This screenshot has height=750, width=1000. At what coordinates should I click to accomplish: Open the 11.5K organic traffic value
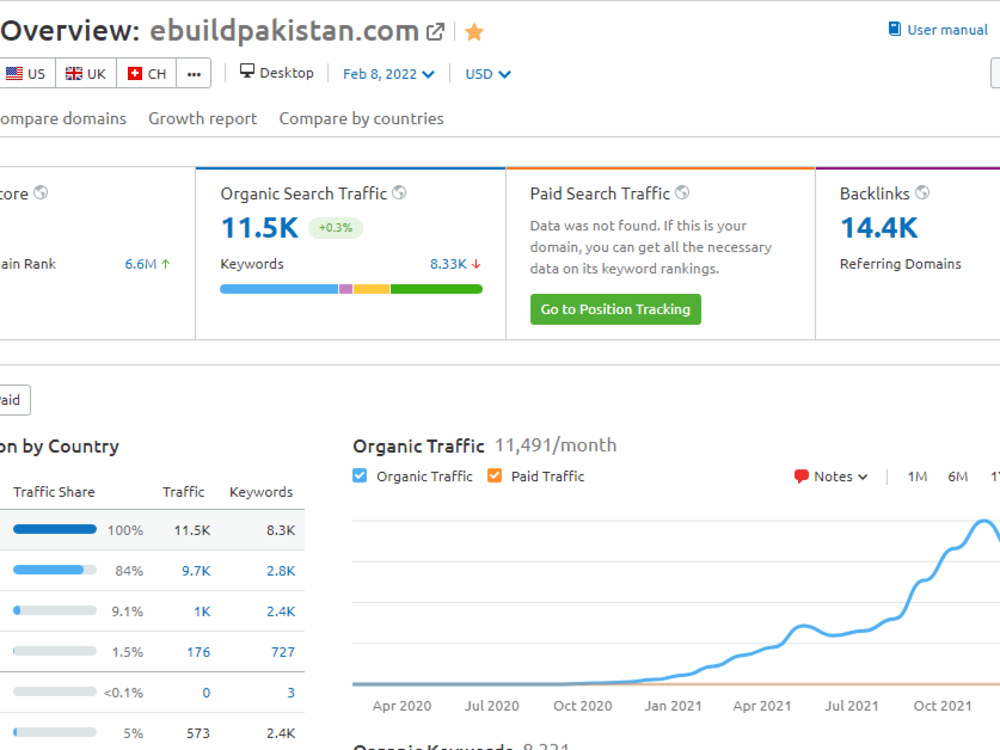click(x=260, y=228)
